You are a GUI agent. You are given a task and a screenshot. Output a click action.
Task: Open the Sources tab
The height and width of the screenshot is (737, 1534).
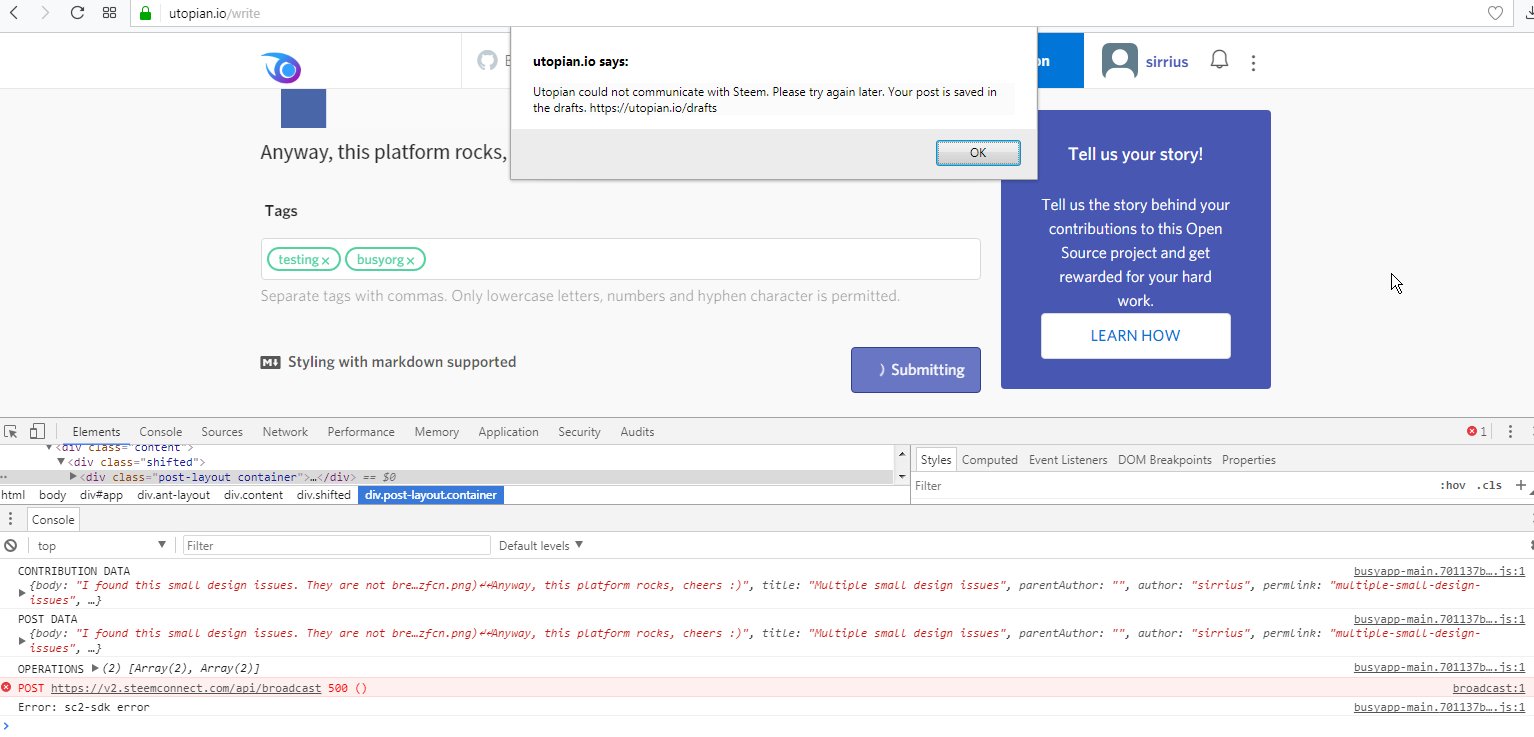click(222, 432)
